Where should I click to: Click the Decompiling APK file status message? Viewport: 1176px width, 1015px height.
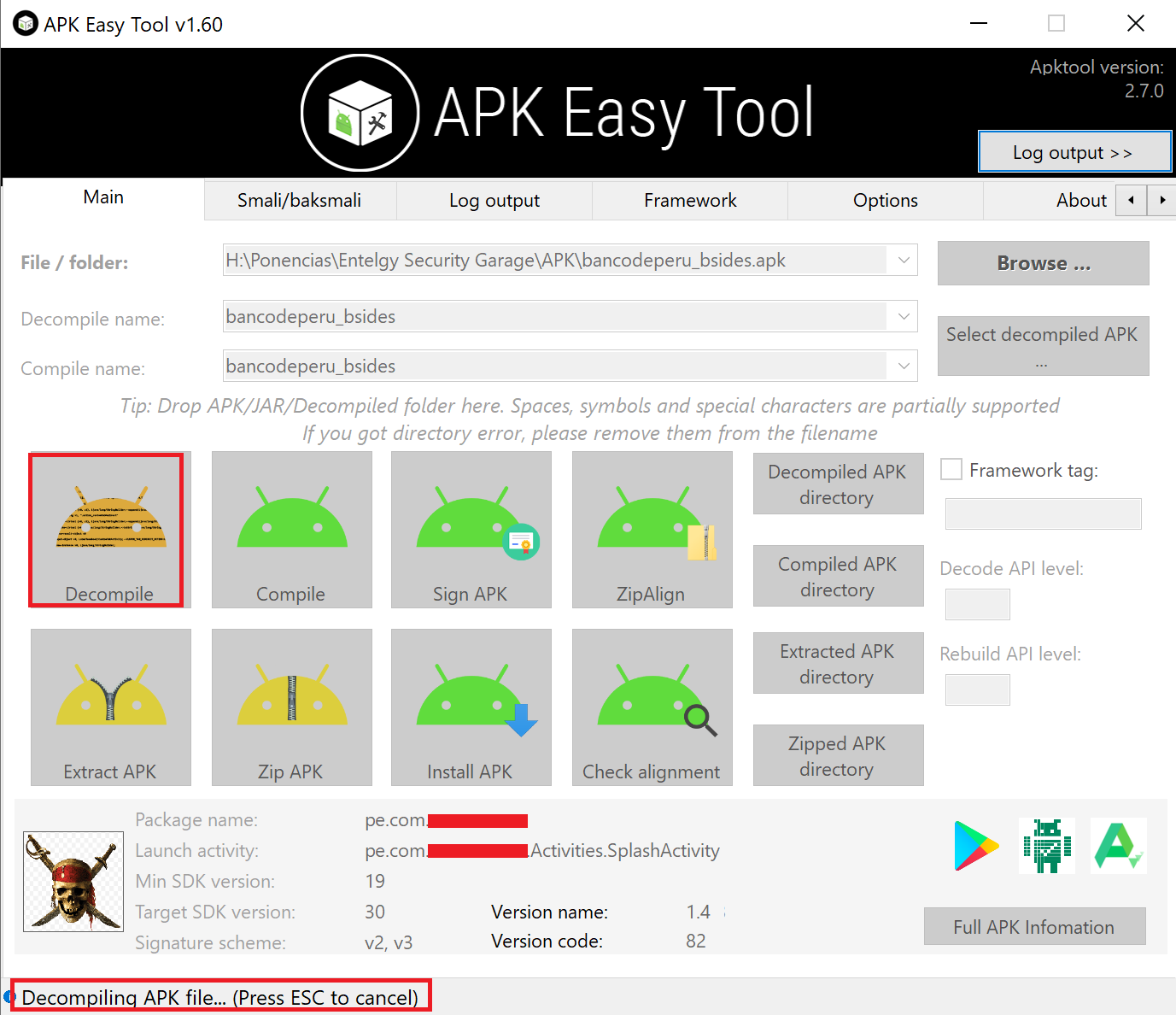pos(220,997)
